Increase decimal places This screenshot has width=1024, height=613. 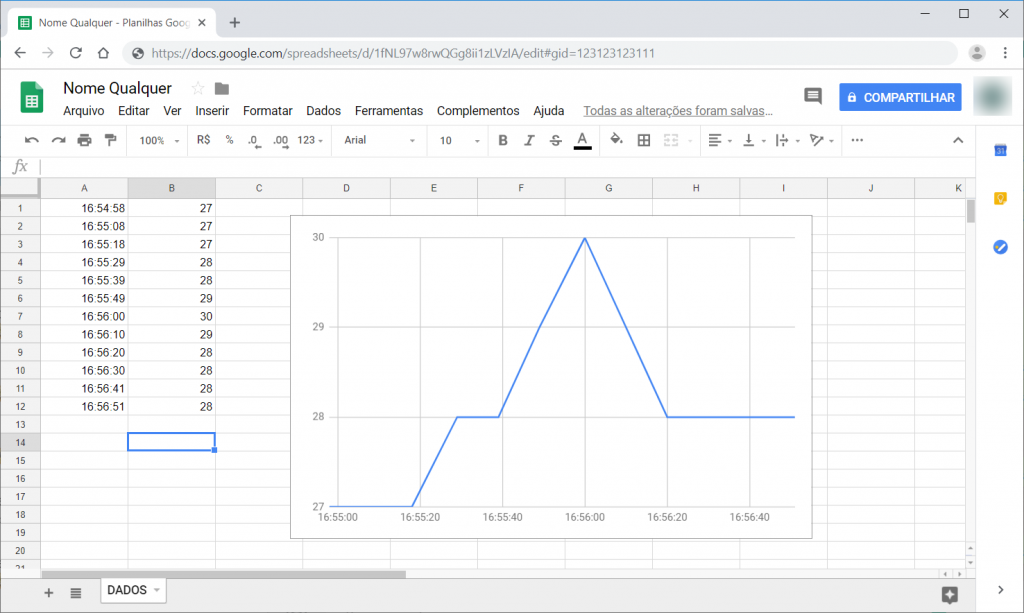pos(280,140)
